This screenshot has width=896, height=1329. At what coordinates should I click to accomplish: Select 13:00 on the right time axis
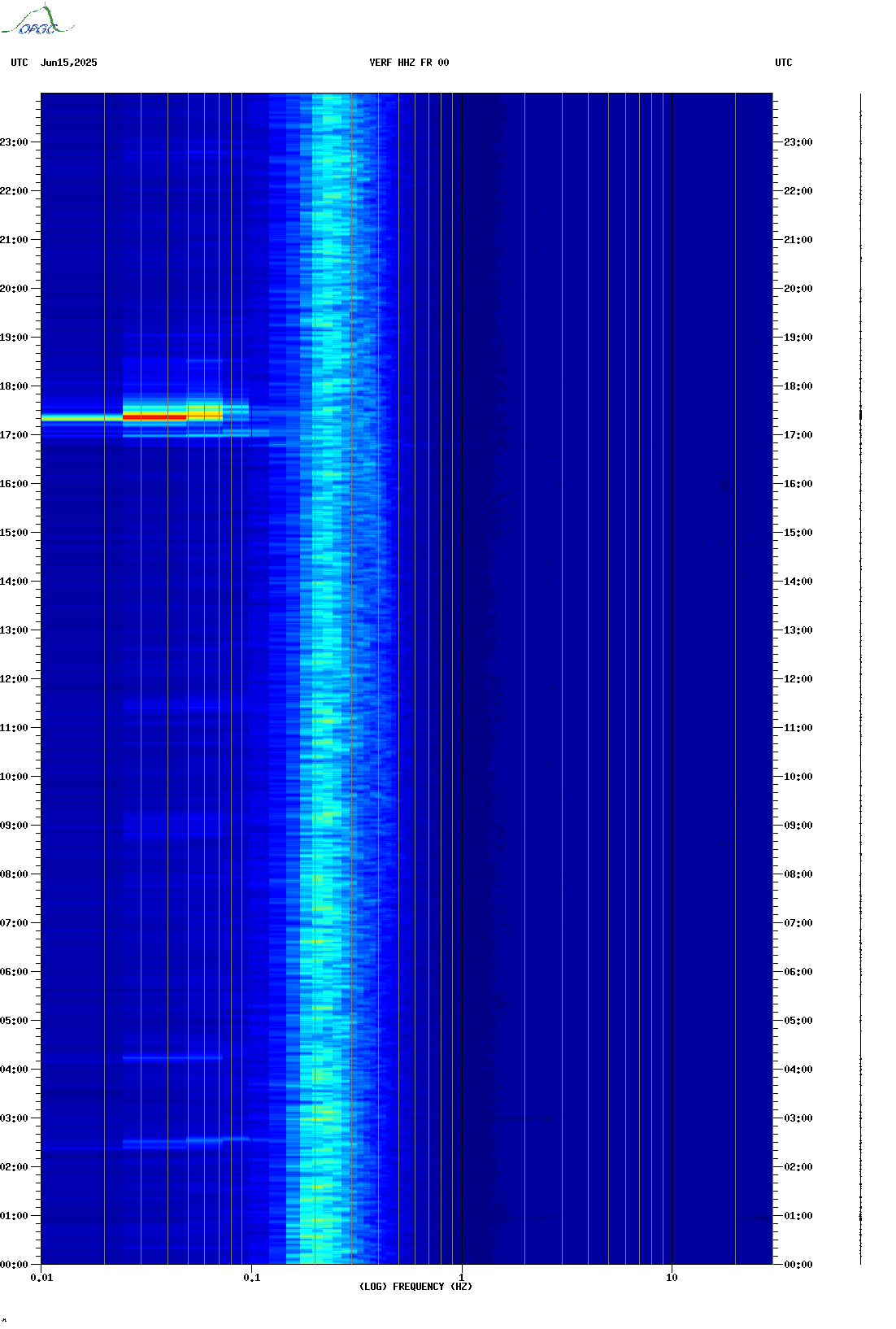tap(798, 630)
